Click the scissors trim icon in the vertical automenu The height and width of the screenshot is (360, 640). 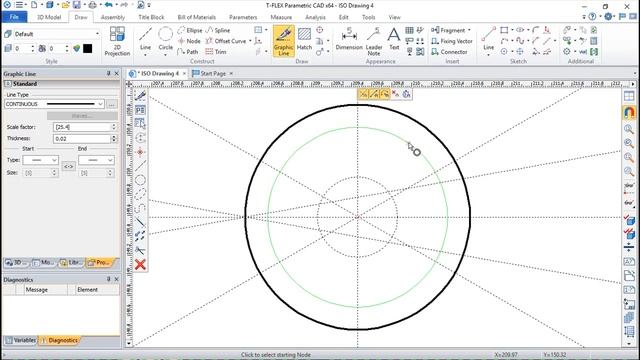tap(140, 250)
